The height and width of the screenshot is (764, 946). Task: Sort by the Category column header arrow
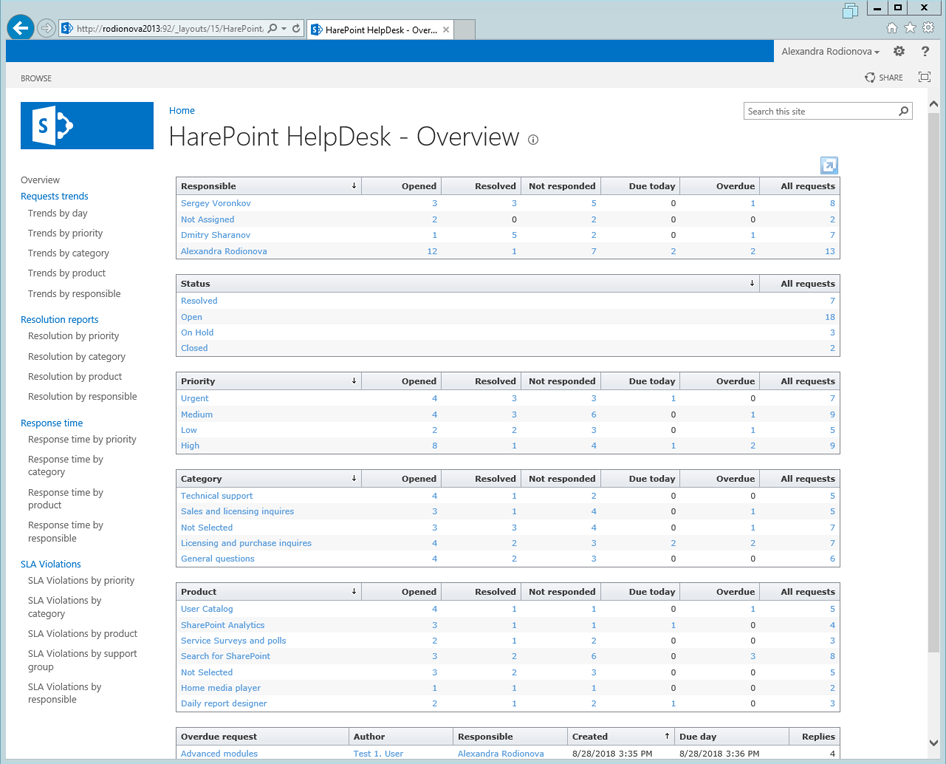point(354,479)
